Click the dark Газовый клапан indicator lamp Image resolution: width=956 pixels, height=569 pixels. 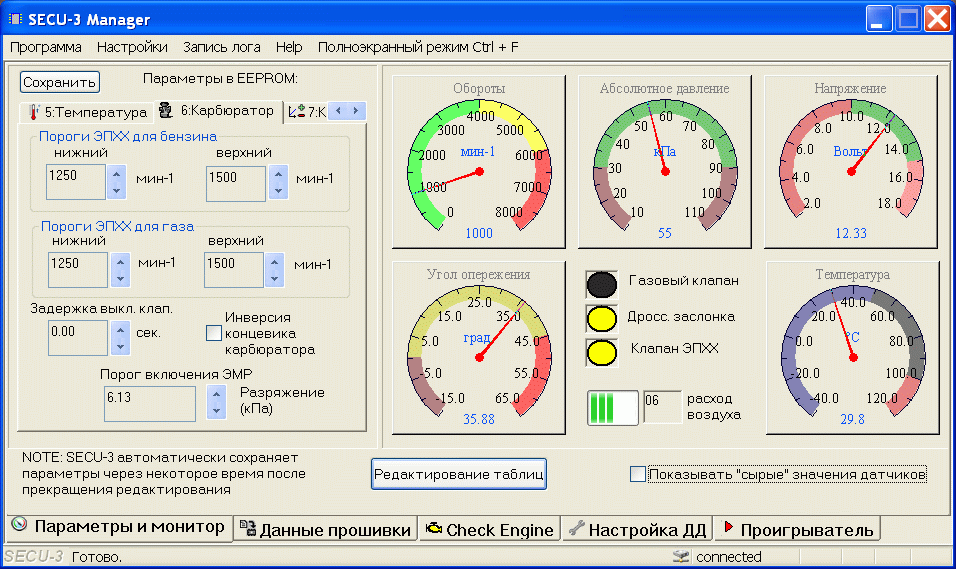601,284
